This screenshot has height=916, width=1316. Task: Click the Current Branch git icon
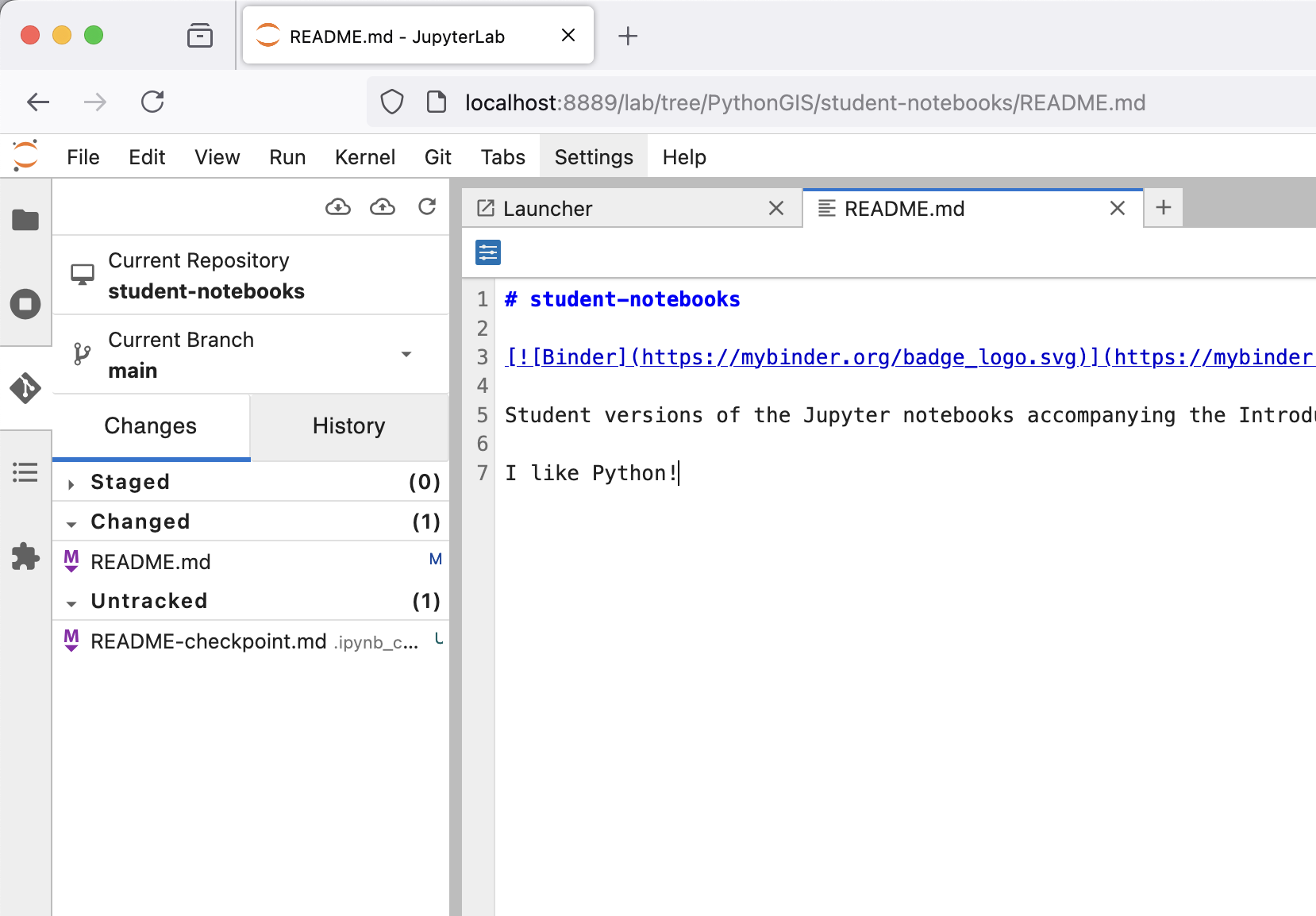(82, 354)
